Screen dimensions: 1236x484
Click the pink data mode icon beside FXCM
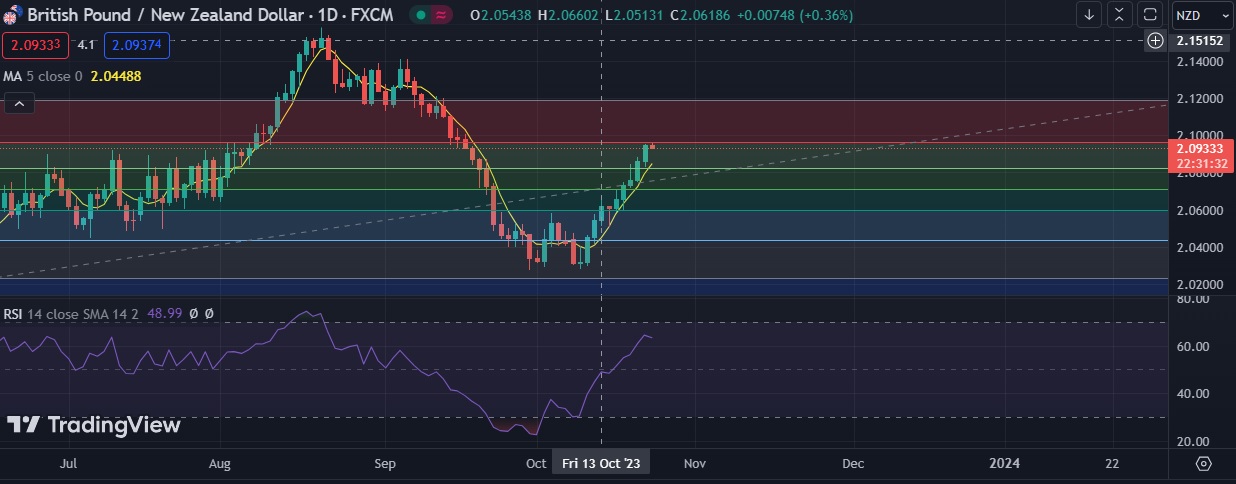pos(441,15)
